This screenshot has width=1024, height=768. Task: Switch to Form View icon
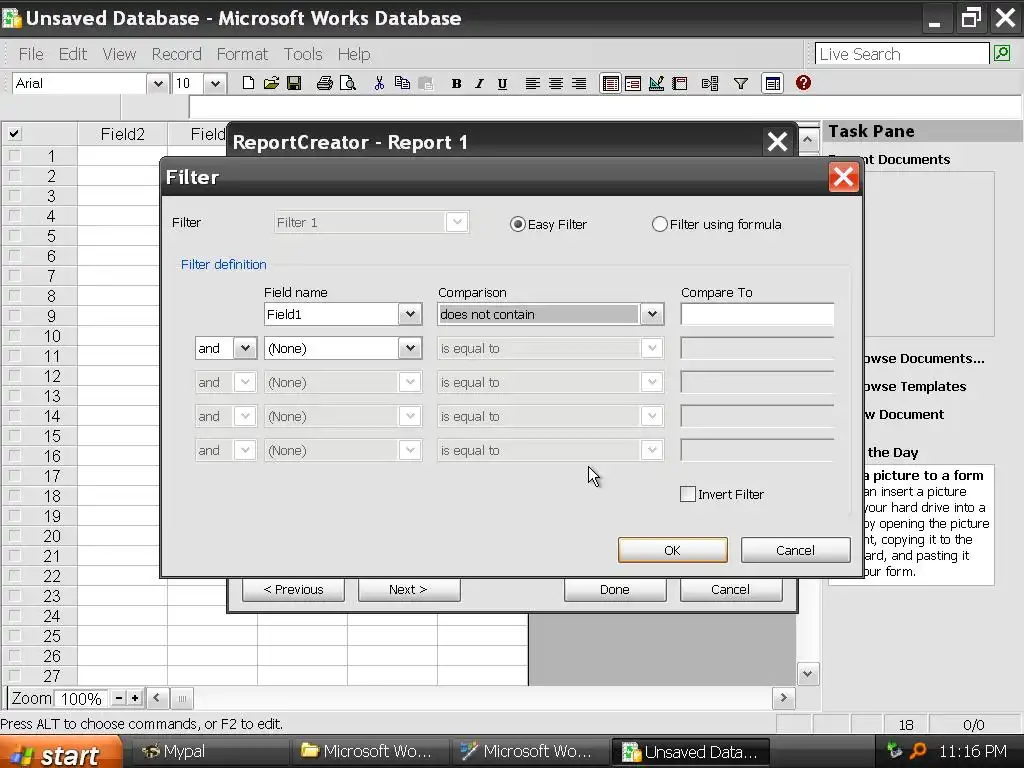pos(633,84)
